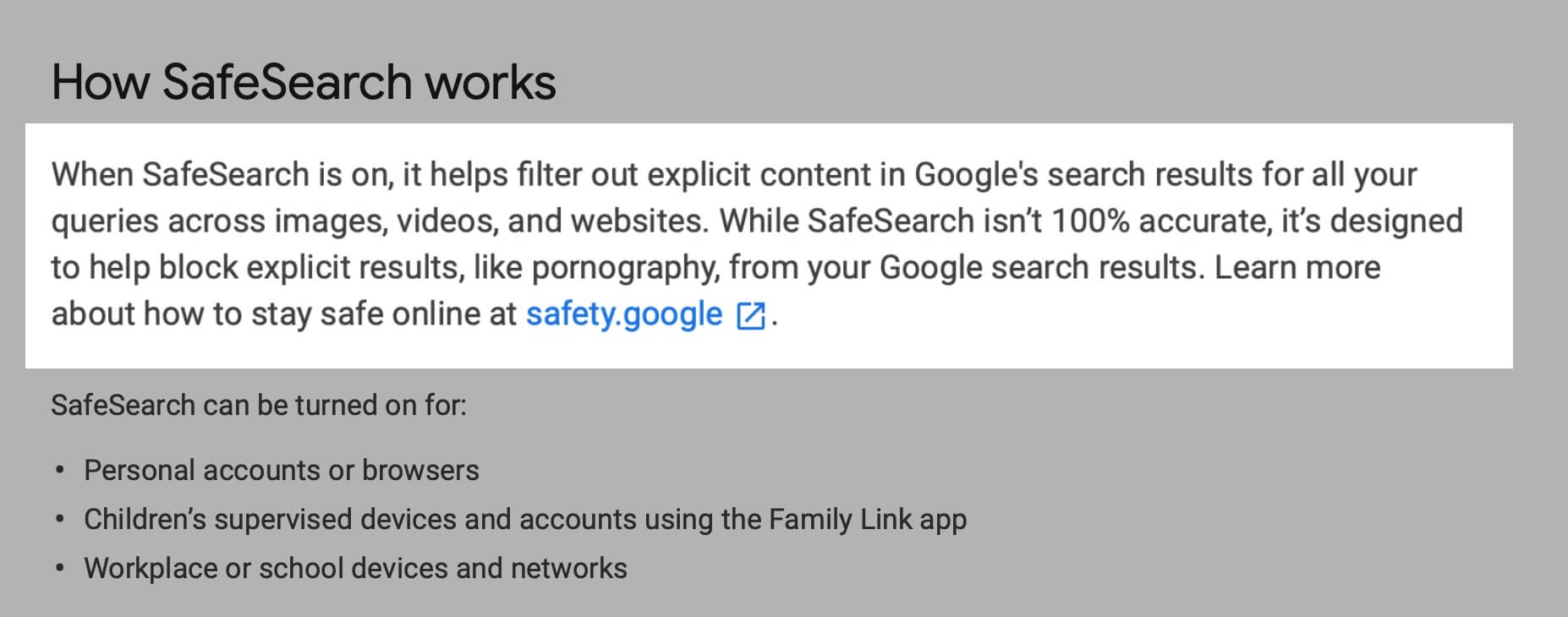
Task: Click the "100%" text in the paragraph
Action: click(x=1090, y=221)
